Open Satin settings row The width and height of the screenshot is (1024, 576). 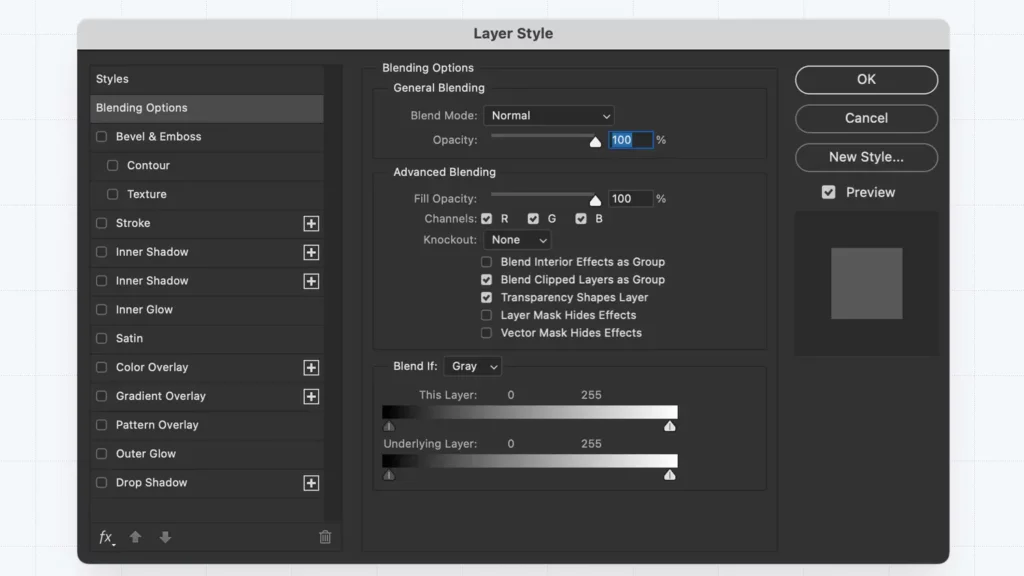[x=206, y=338]
